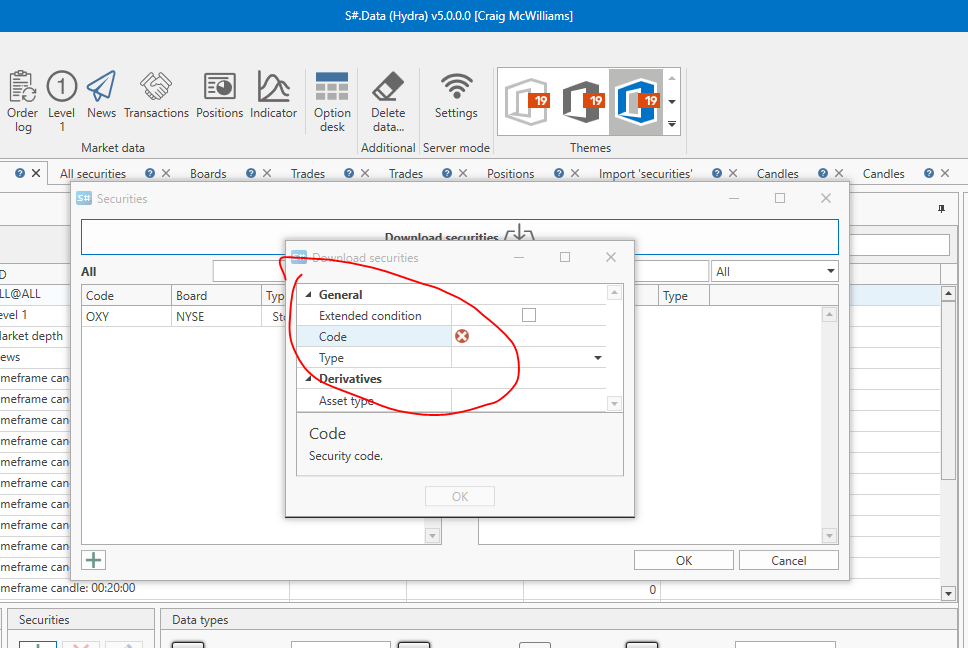Click the pin icon on right panel
The height and width of the screenshot is (648, 968).
point(941,209)
